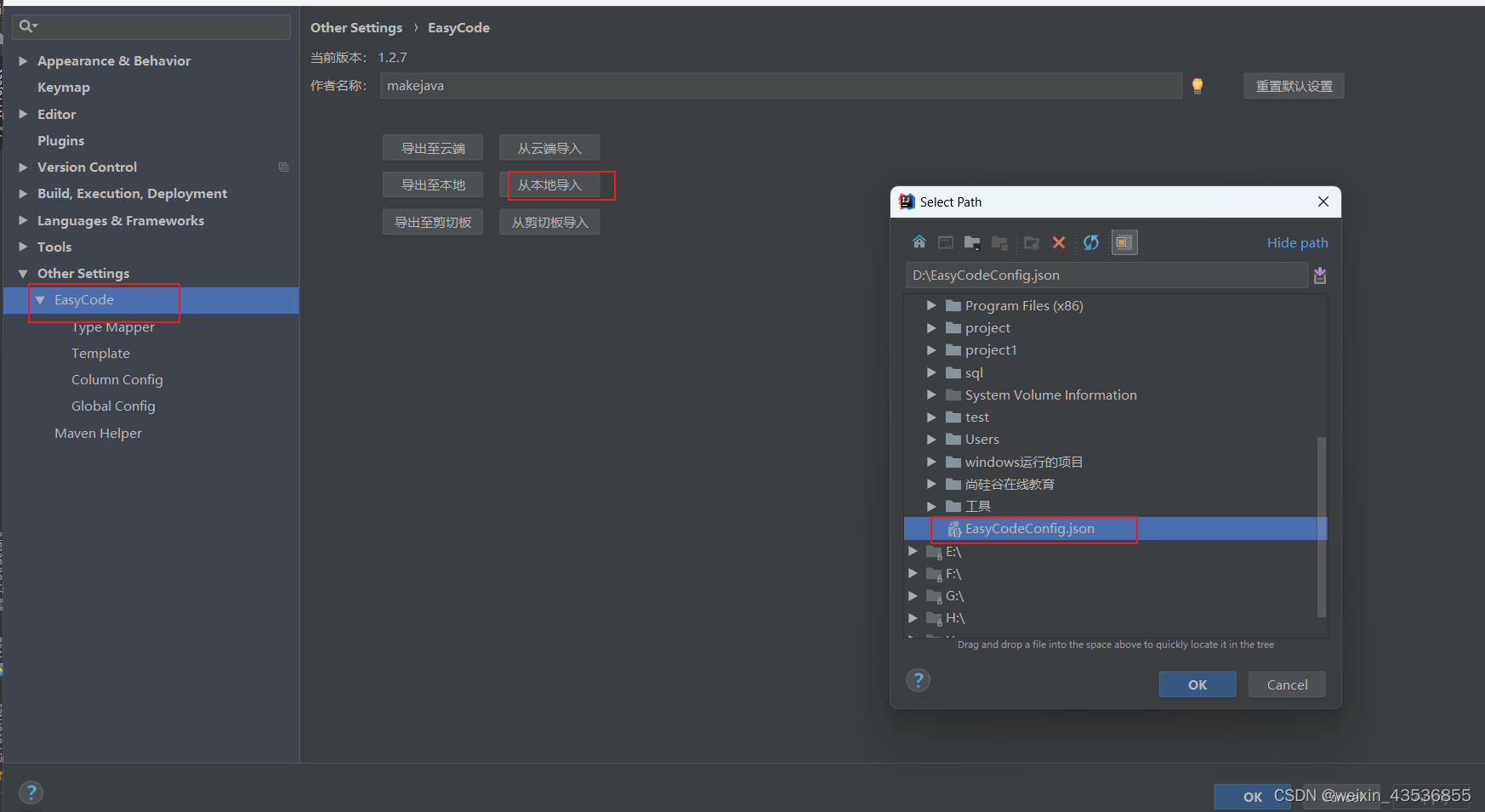Expand the H:\ drive node

pyautogui.click(x=913, y=618)
